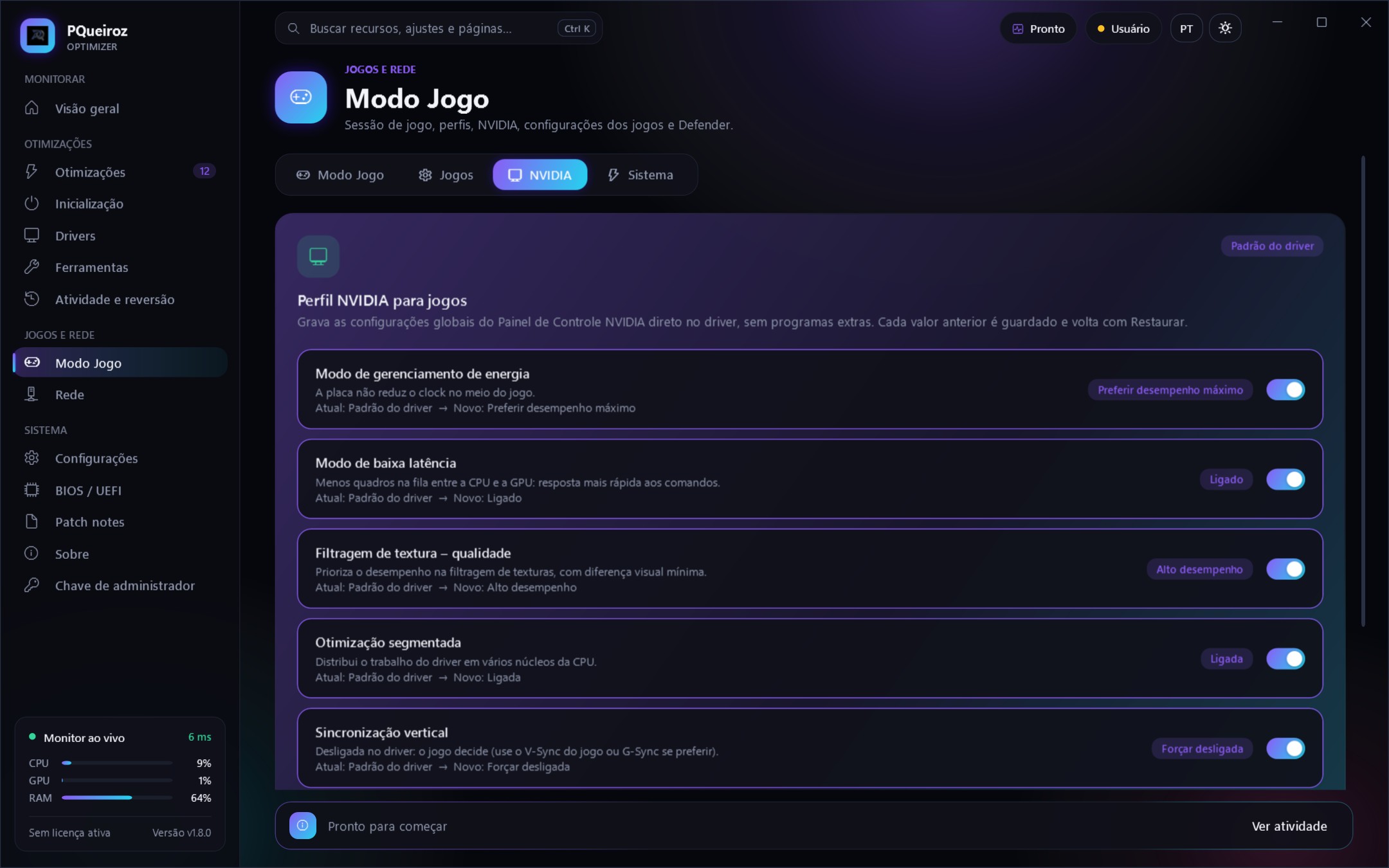Turn off Otimização segmentada switch

click(x=1285, y=658)
